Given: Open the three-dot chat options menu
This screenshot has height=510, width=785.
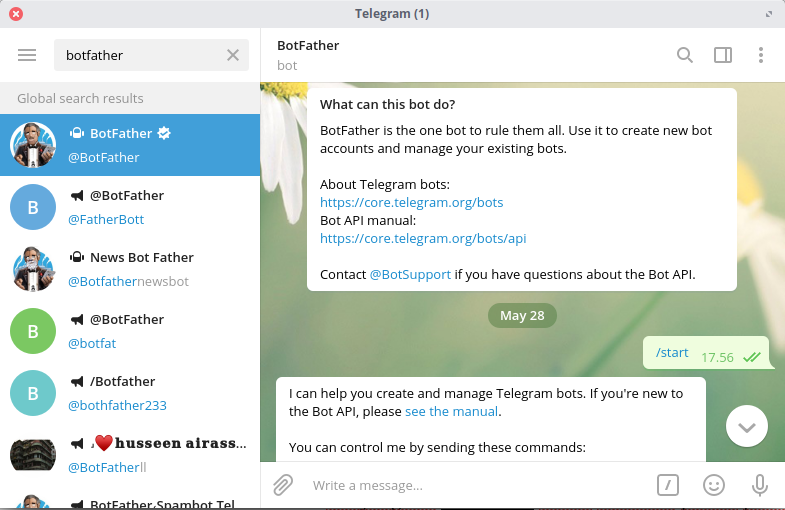Looking at the screenshot, I should [x=760, y=55].
